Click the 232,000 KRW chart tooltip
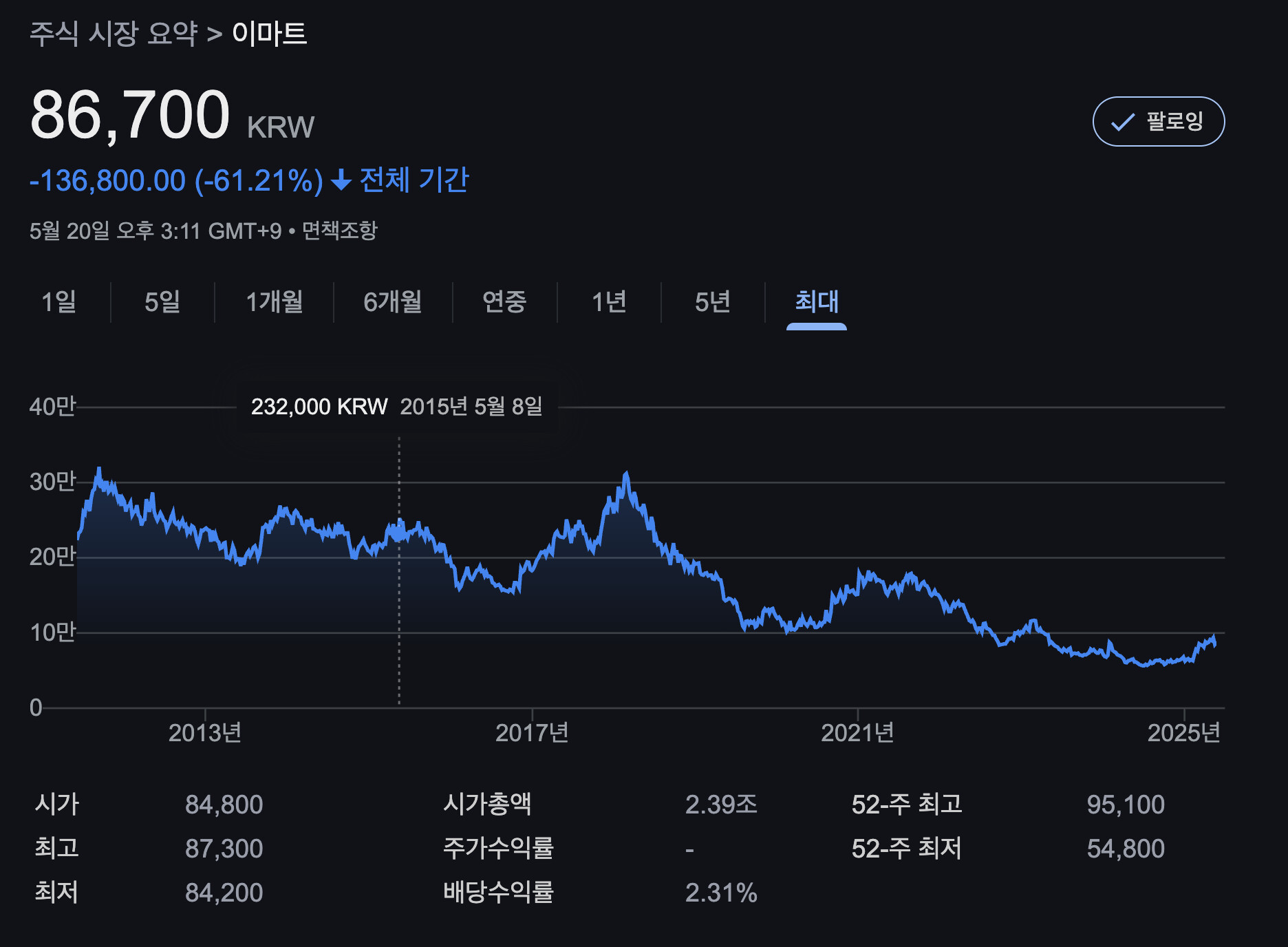 [396, 406]
